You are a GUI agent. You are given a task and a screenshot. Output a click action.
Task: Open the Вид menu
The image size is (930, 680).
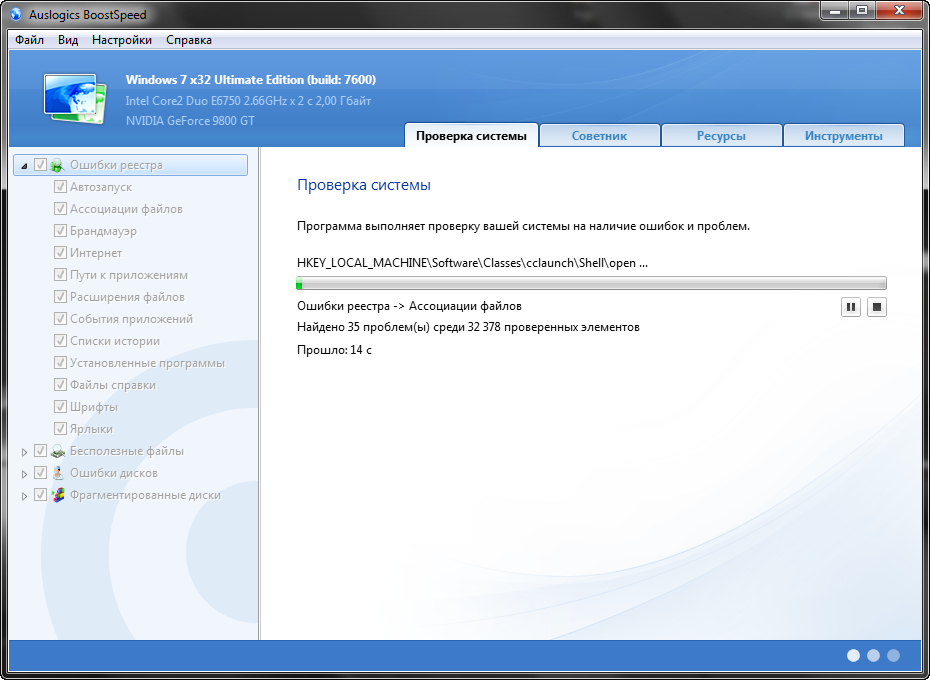point(68,40)
